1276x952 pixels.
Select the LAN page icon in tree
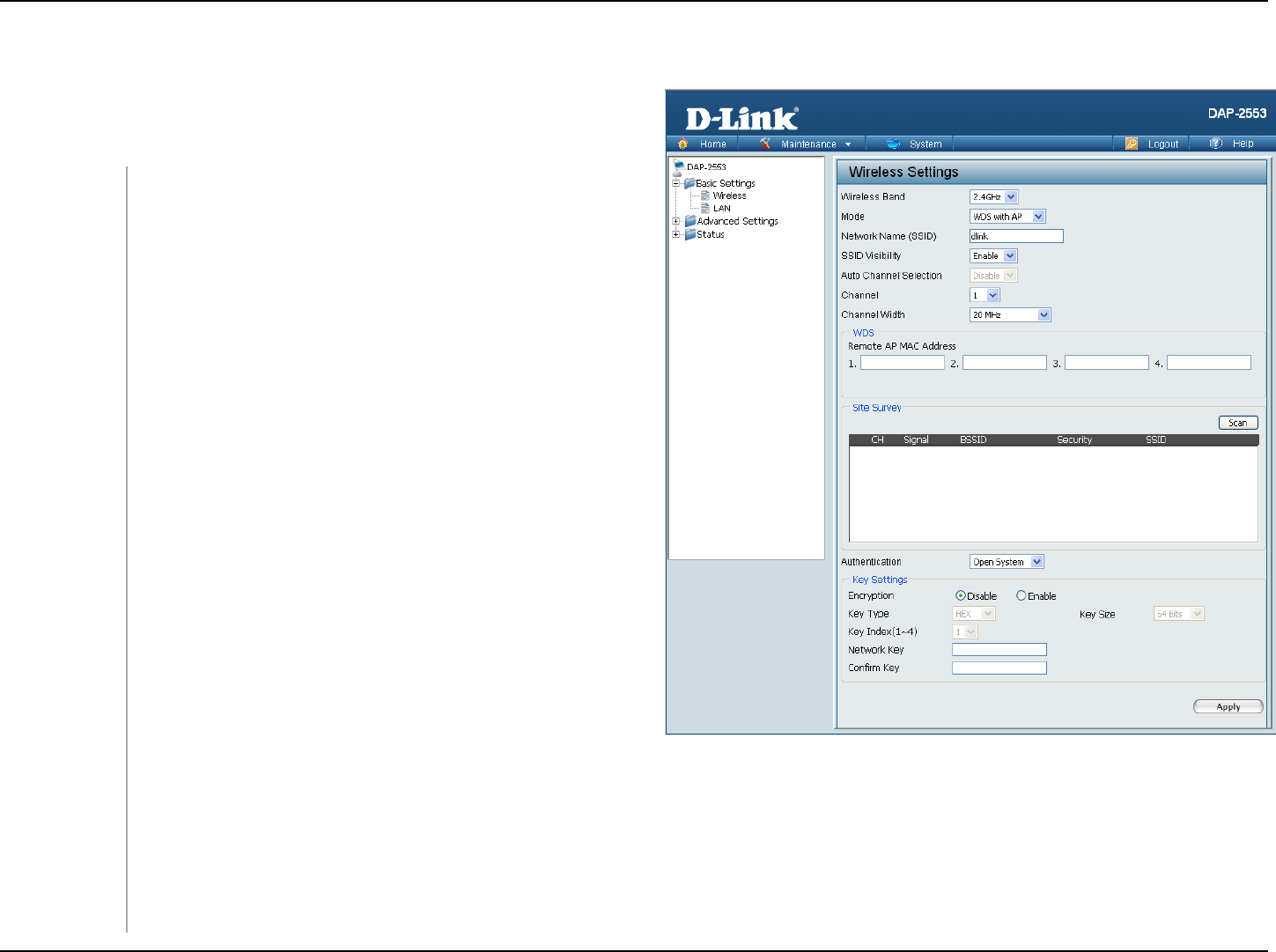click(705, 208)
